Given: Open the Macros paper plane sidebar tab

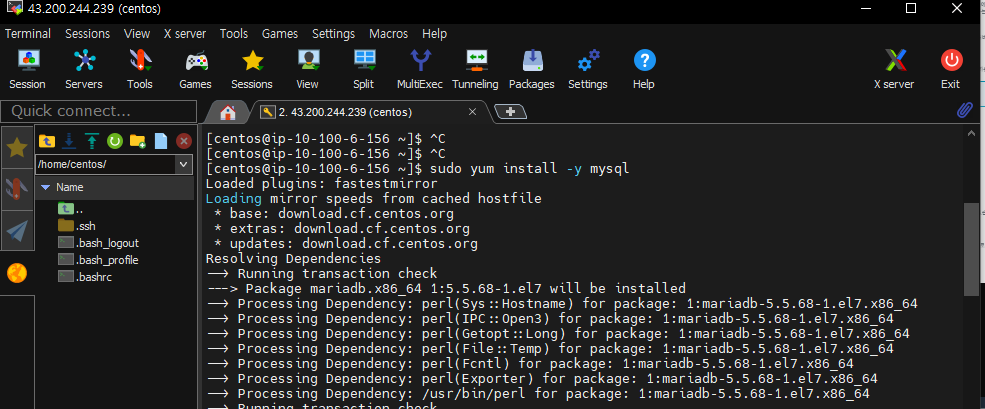Looking at the screenshot, I should 17,231.
